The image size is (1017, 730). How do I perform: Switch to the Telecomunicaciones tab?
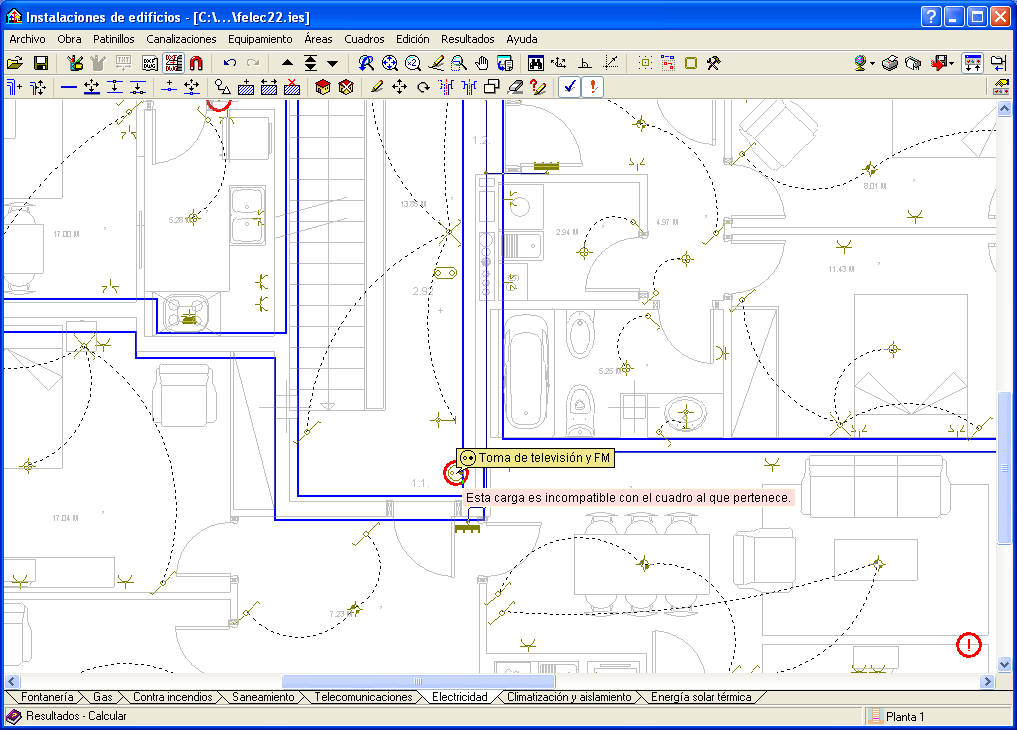363,697
